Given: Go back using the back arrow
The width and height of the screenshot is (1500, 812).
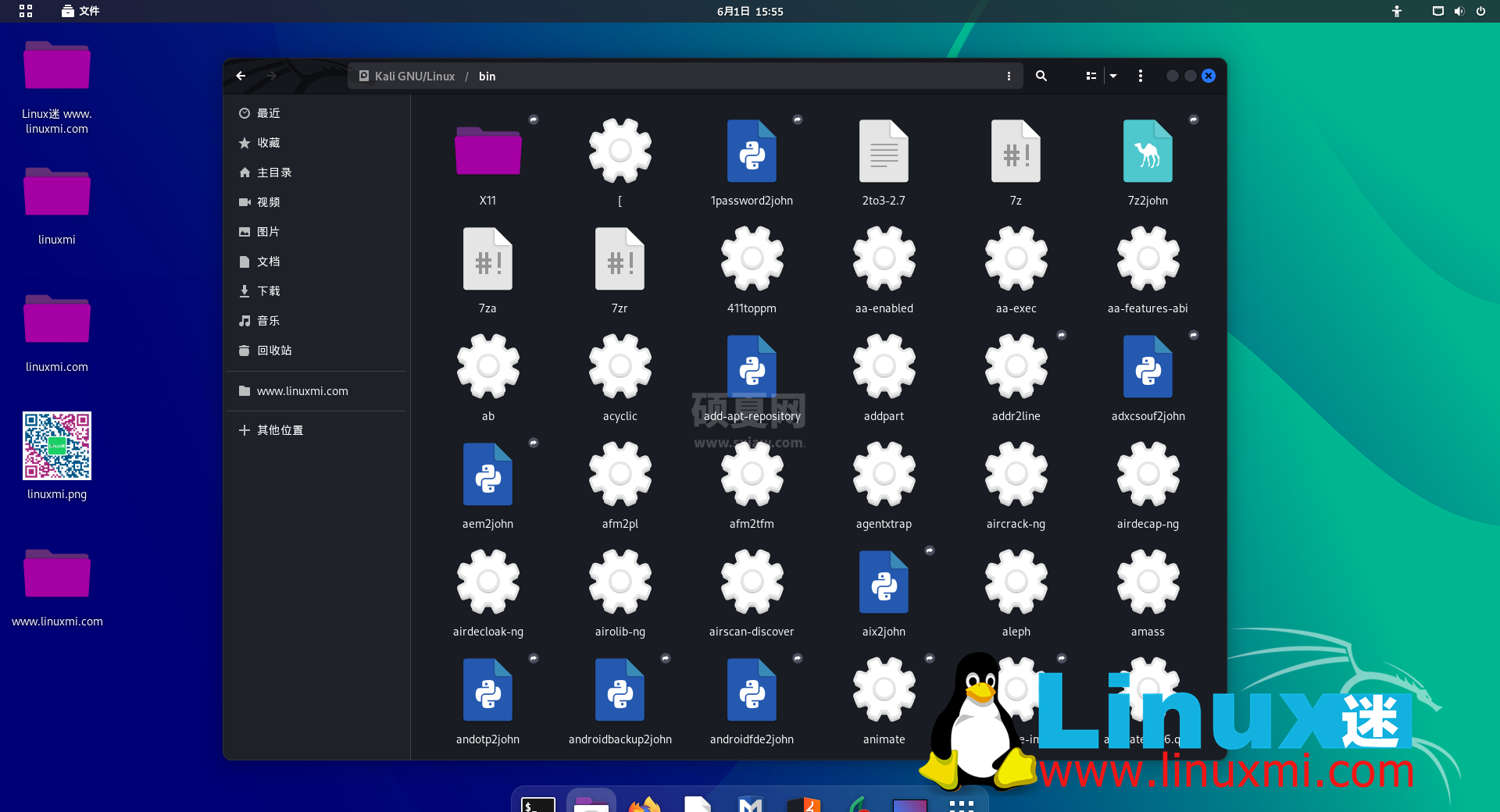Looking at the screenshot, I should (x=241, y=76).
